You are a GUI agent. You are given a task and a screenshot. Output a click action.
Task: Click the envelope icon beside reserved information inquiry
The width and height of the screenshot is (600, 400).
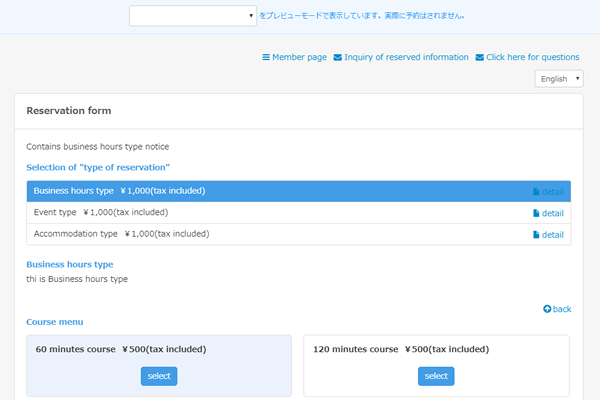point(337,58)
